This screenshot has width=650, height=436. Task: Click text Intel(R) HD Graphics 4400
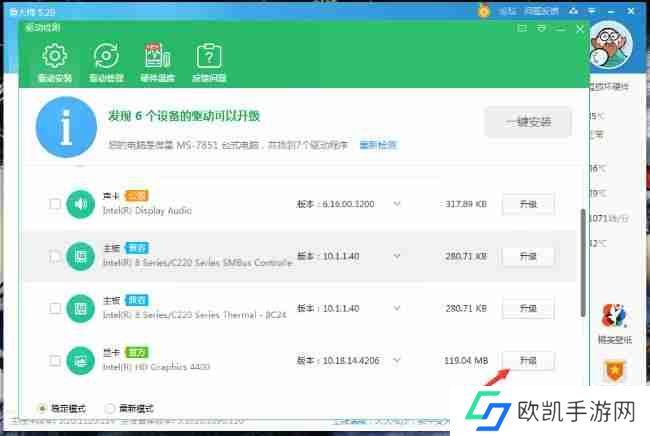(x=156, y=367)
